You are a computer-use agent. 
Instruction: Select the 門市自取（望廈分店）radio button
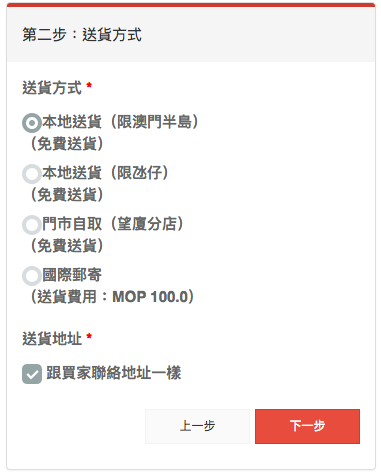[32, 225]
